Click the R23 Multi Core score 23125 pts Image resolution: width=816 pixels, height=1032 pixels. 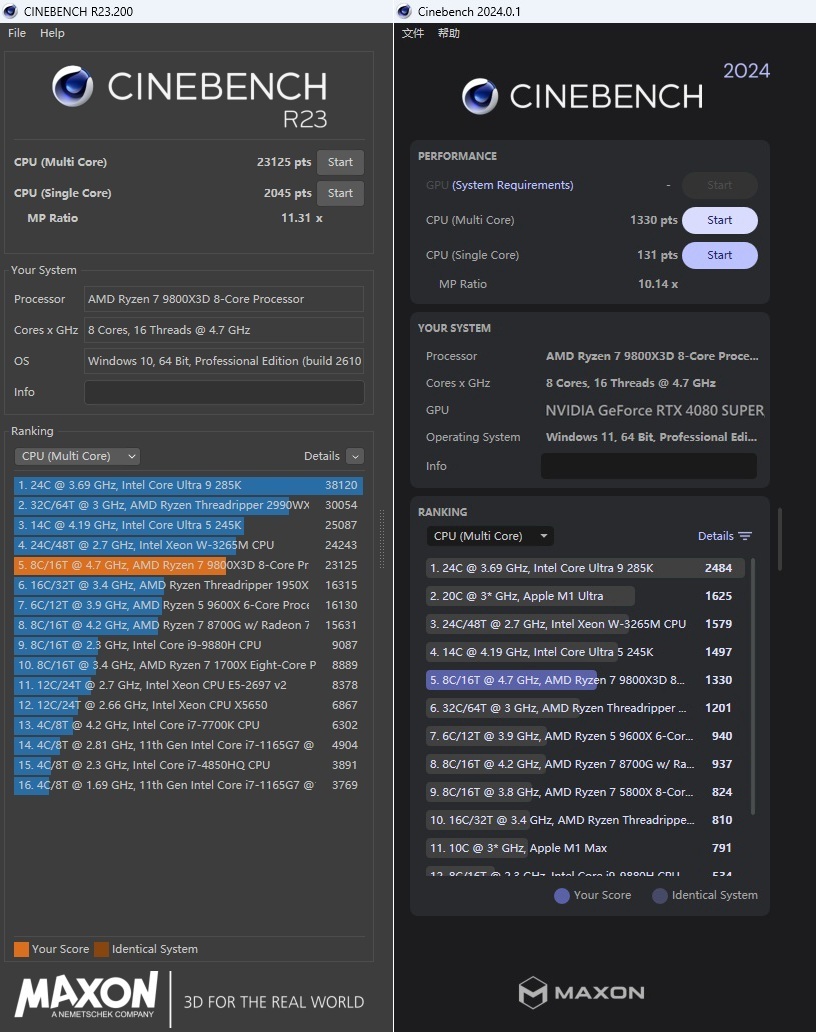tap(284, 162)
